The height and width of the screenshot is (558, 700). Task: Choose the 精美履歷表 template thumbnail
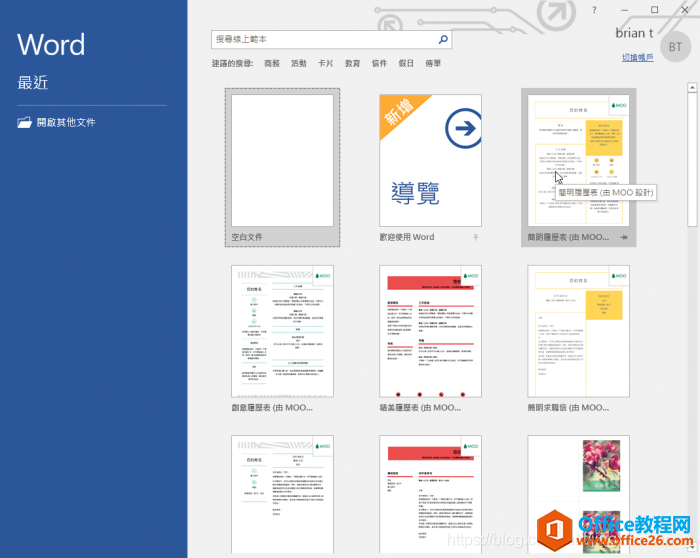pyautogui.click(x=430, y=331)
